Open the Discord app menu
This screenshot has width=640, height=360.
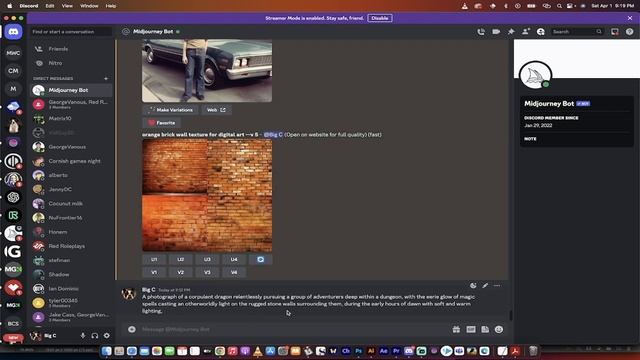(29, 6)
